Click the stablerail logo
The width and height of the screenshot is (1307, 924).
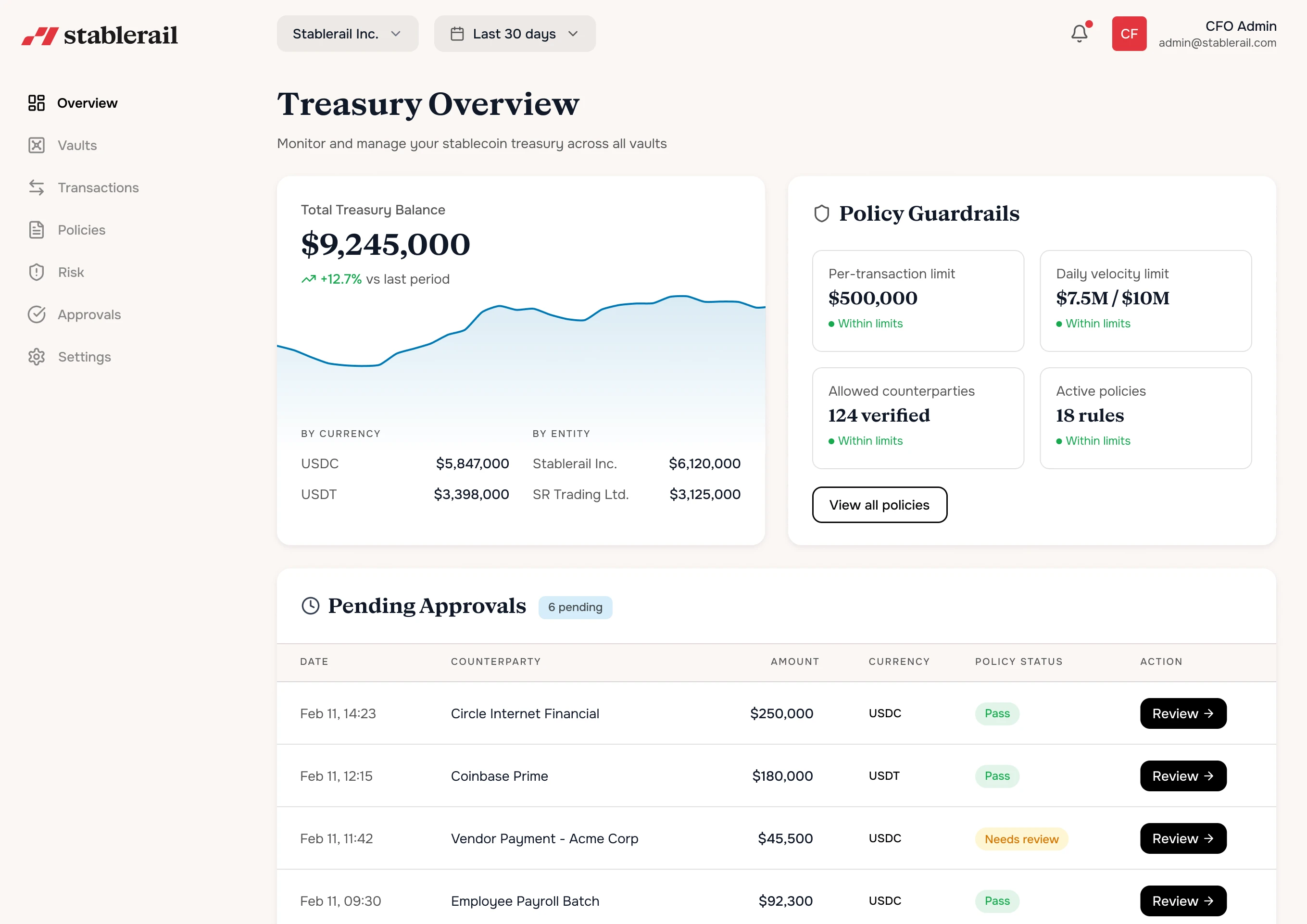point(100,35)
